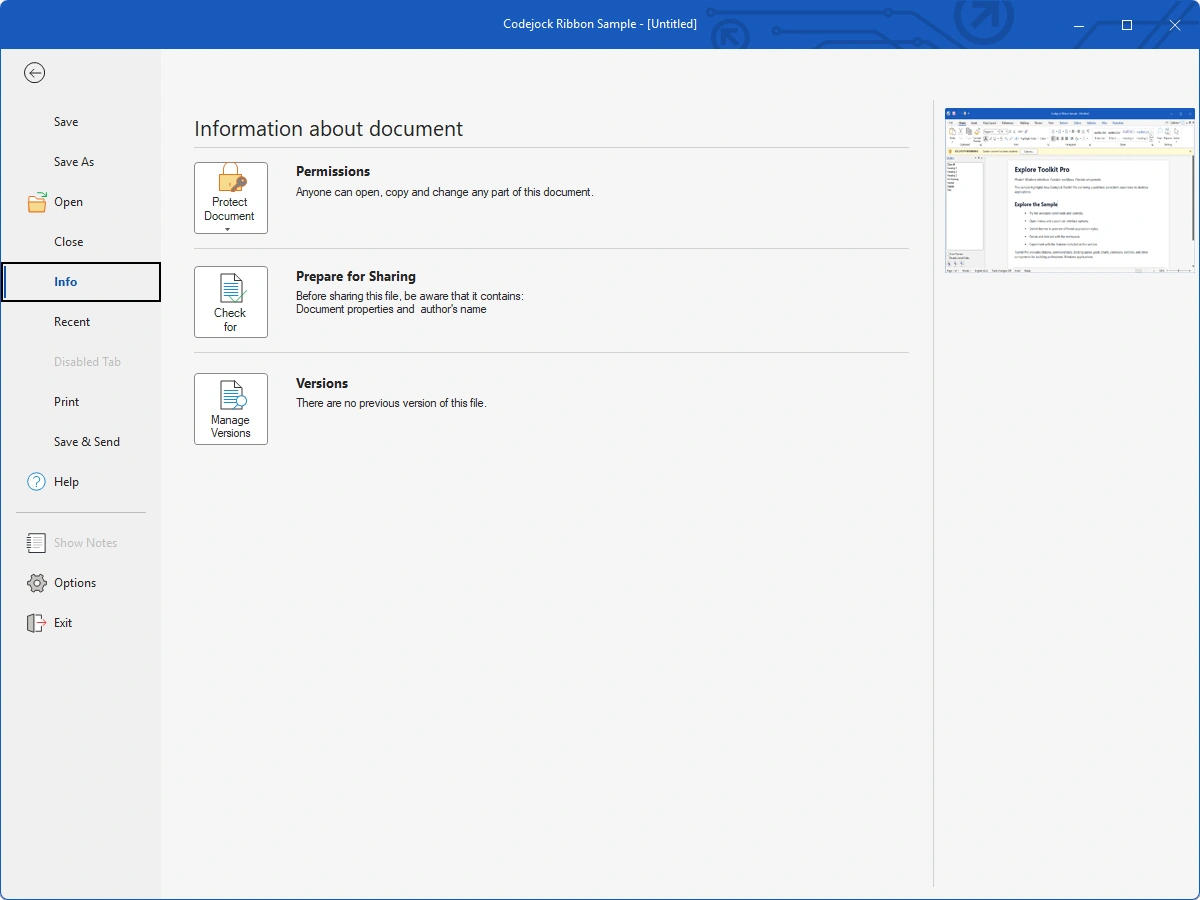This screenshot has height=900, width=1200.
Task: Click the Help question mark icon
Action: pyautogui.click(x=37, y=482)
